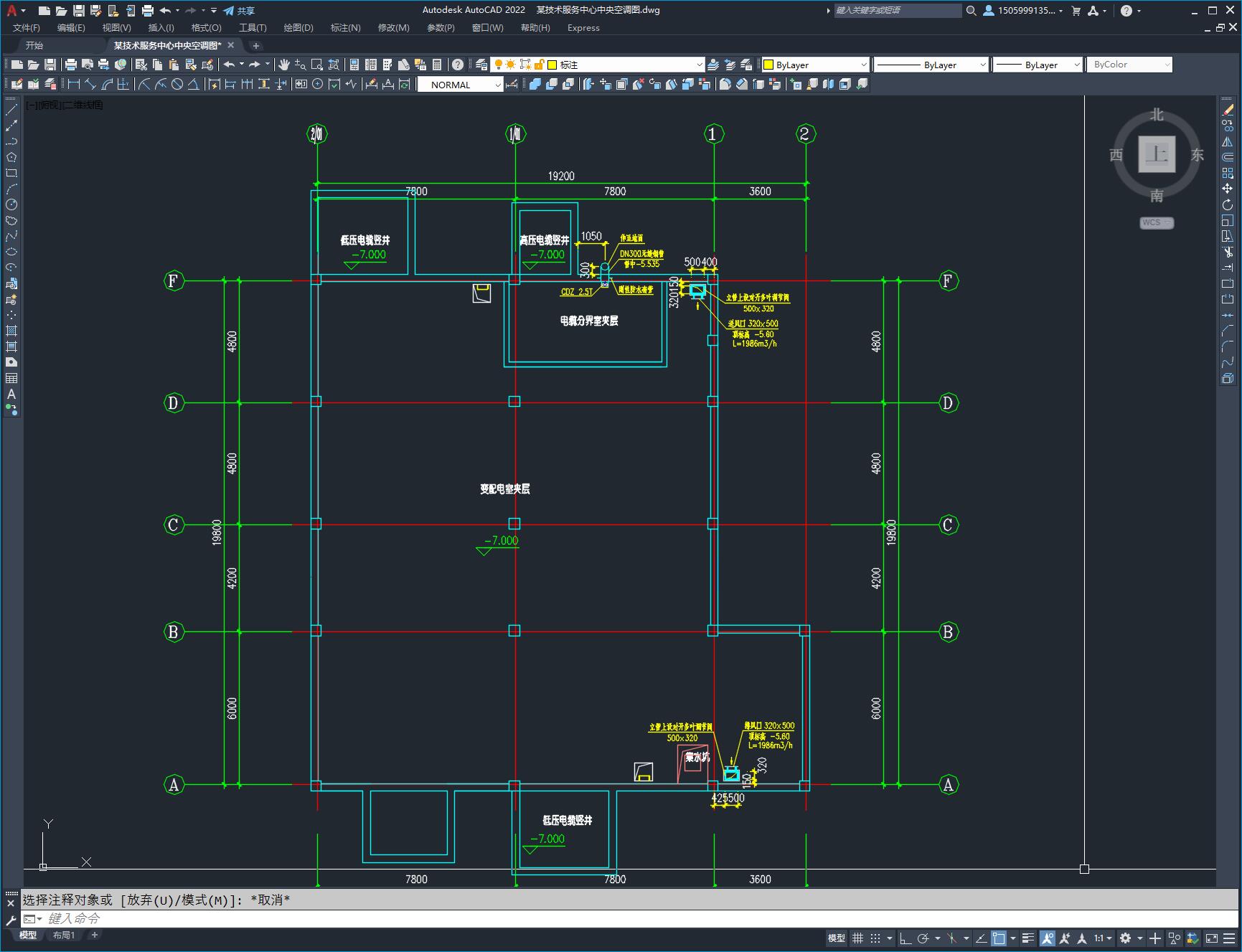Screen dimensions: 1242x952
Task: Select the Linear dimension tool
Action: pyautogui.click(x=74, y=85)
